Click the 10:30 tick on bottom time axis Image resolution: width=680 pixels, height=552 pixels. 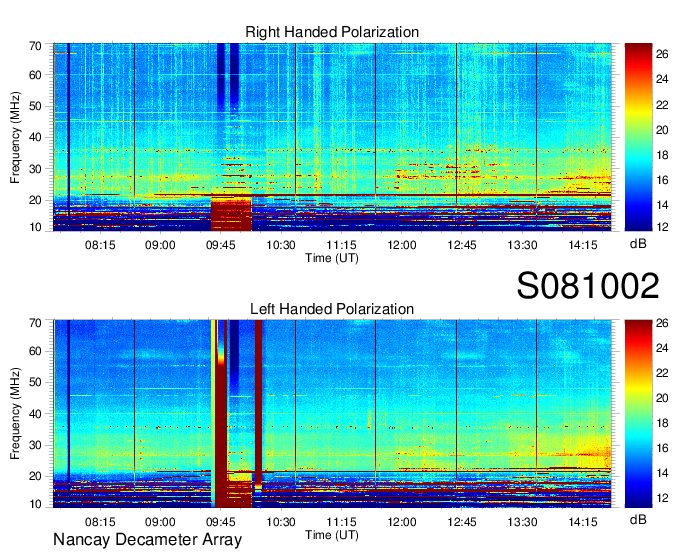281,522
